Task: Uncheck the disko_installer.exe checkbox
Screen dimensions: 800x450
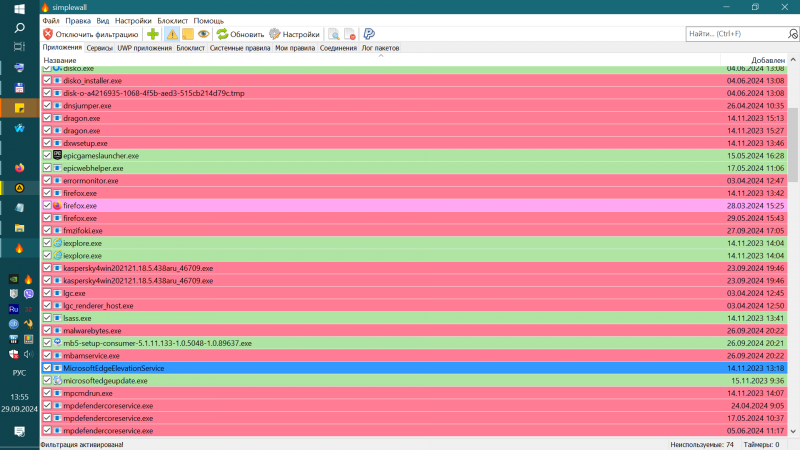Action: pyautogui.click(x=47, y=80)
